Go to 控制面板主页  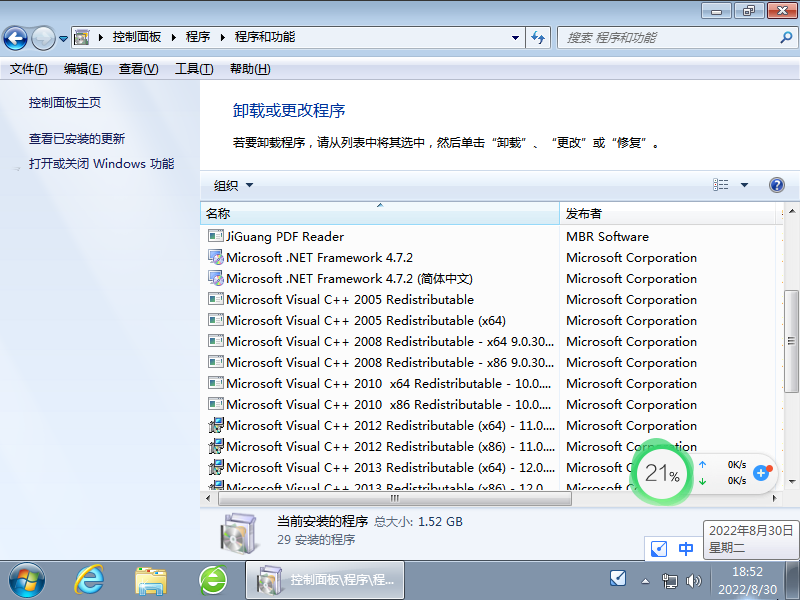click(x=65, y=103)
